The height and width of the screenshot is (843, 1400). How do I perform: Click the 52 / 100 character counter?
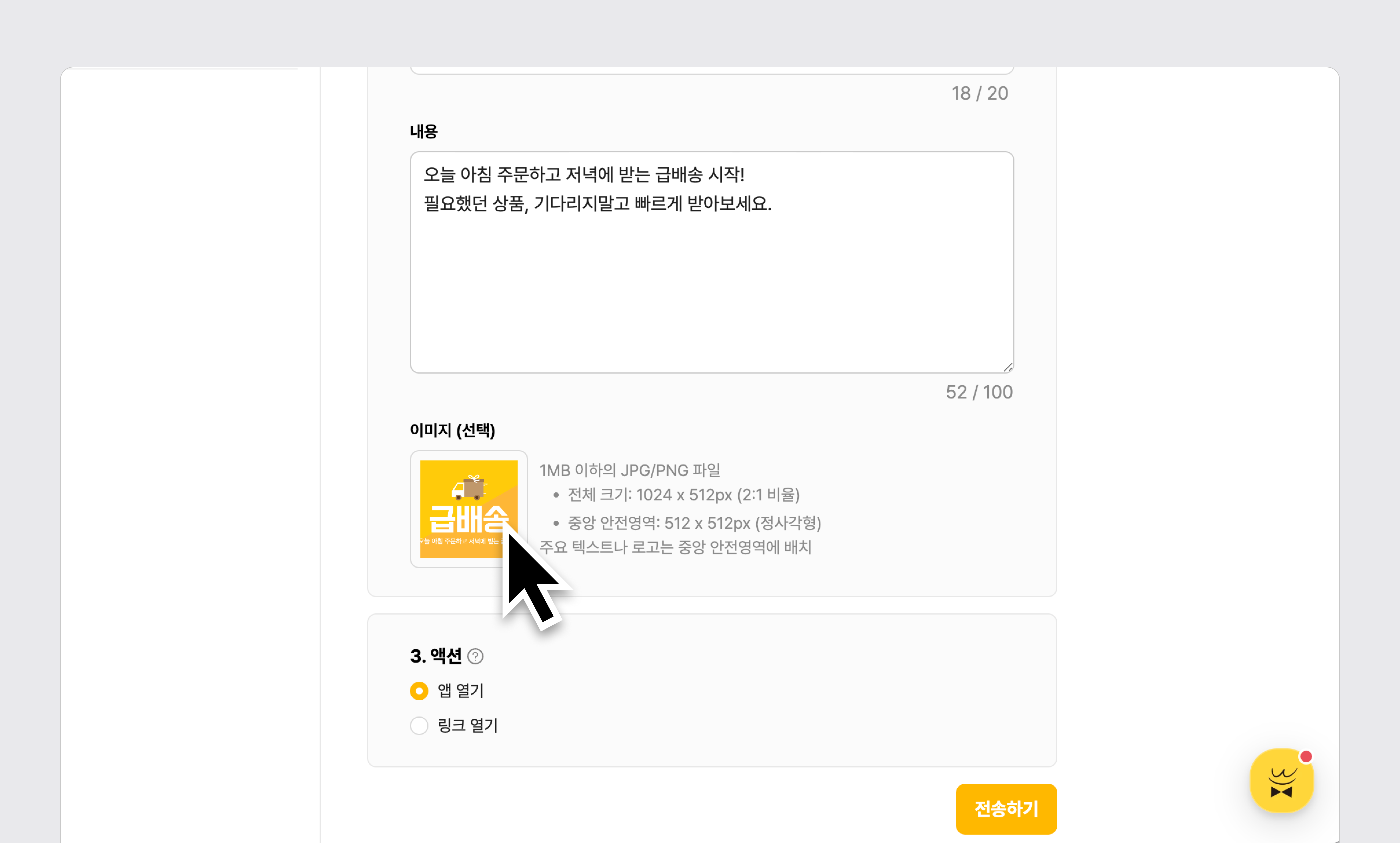[x=979, y=392]
